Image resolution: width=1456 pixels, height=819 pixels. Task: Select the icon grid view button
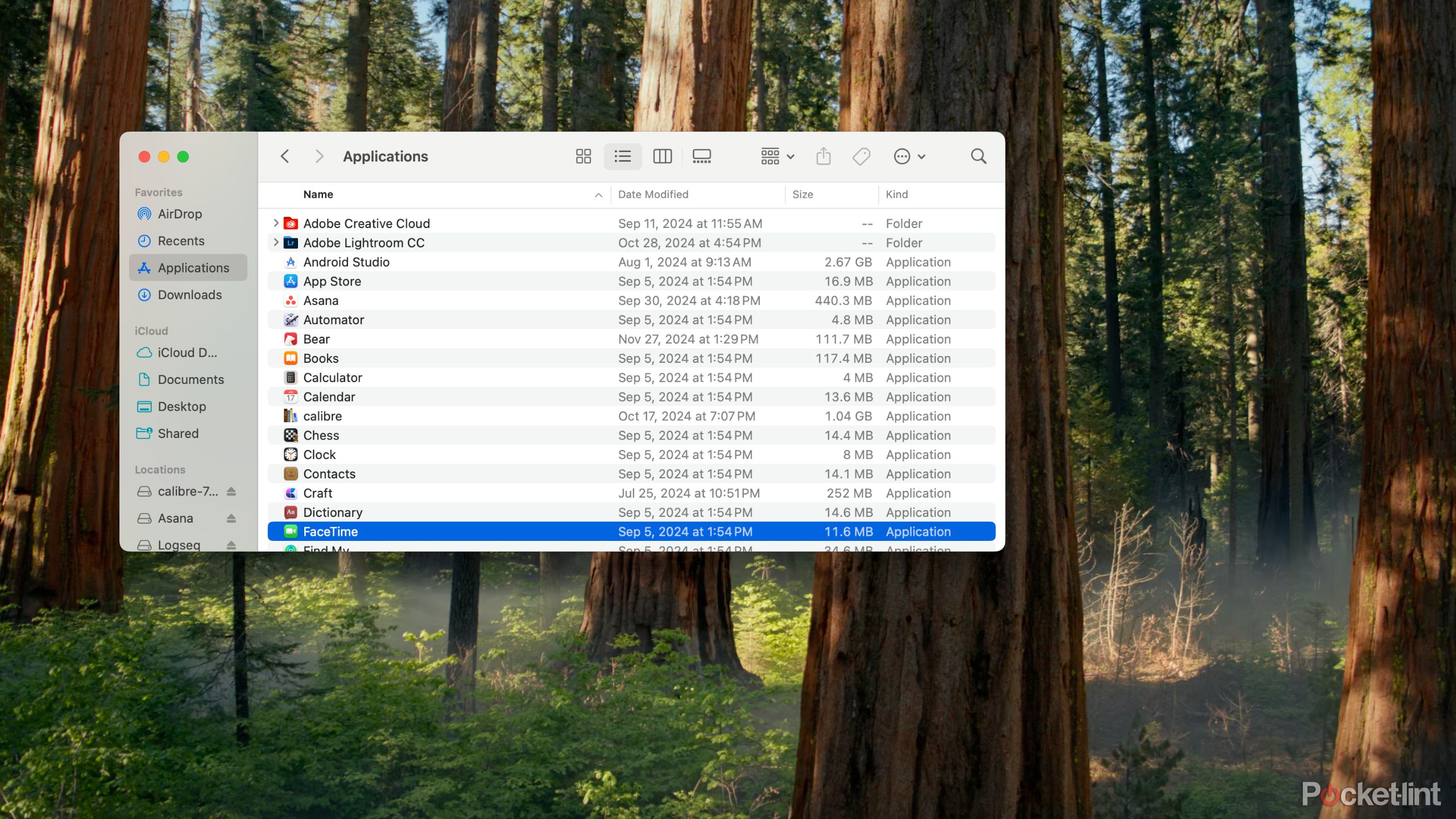pos(582,156)
